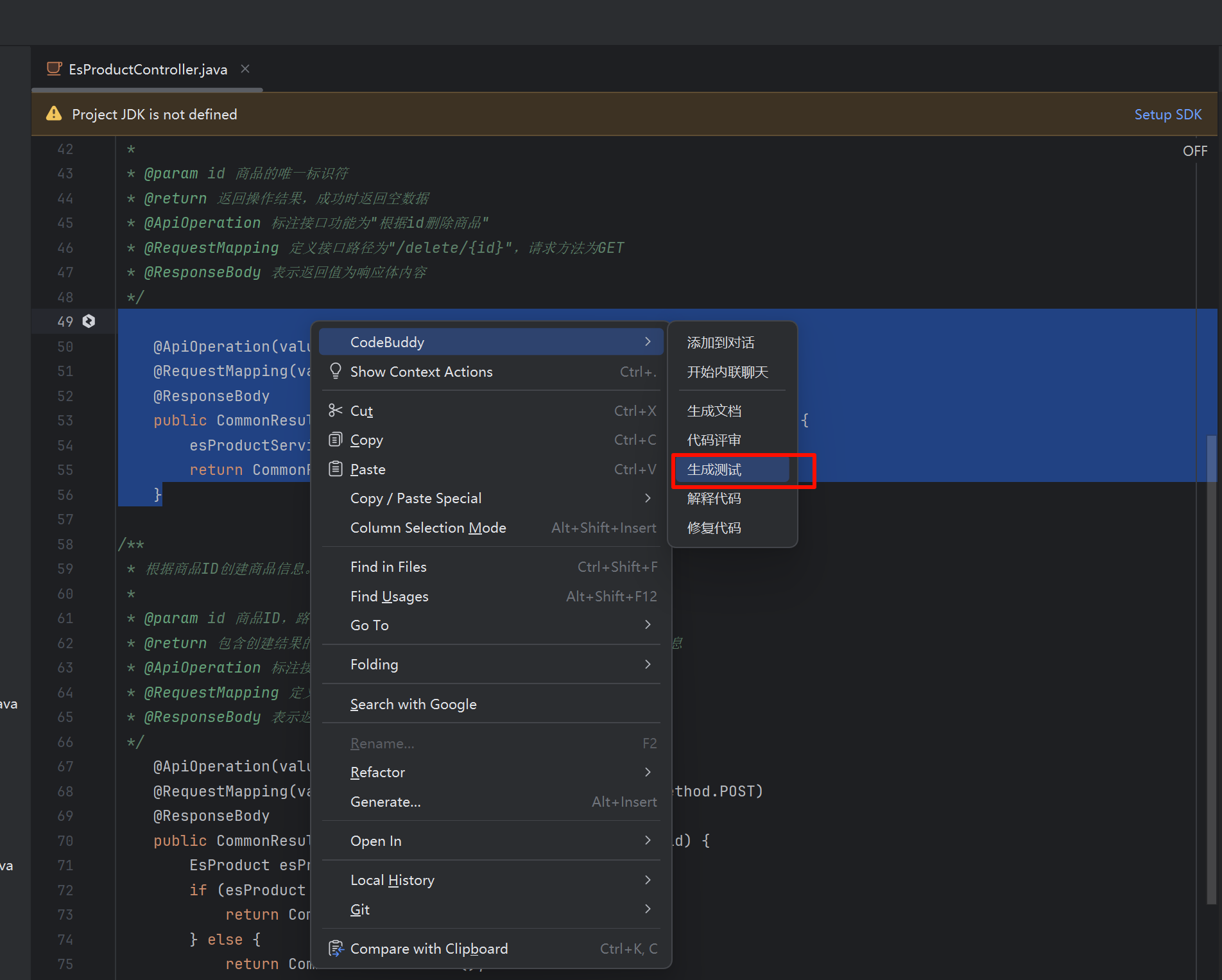
Task: Click the Copy icon in context menu
Action: point(335,440)
